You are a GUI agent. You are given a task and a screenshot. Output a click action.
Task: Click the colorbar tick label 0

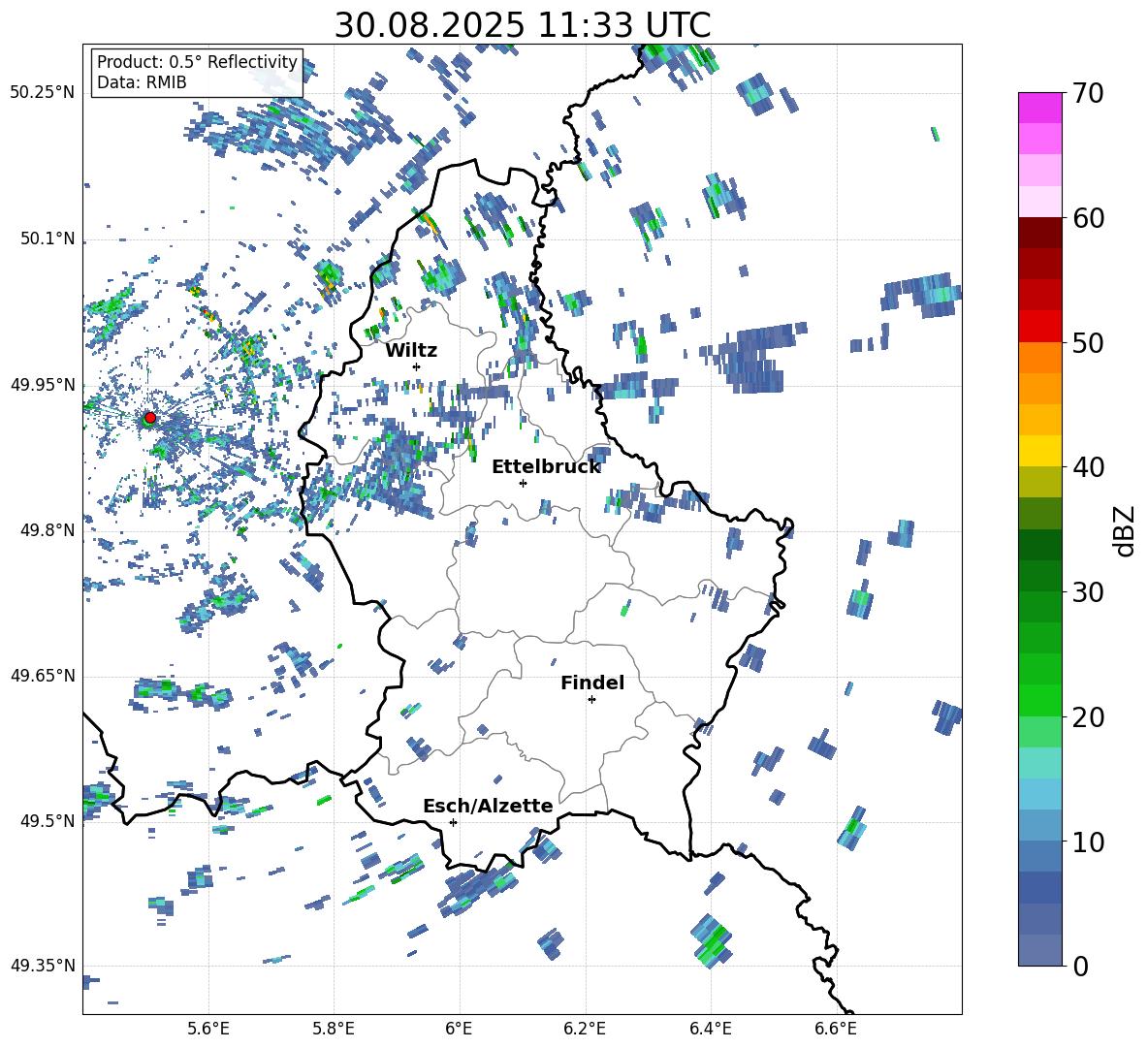pos(1080,967)
